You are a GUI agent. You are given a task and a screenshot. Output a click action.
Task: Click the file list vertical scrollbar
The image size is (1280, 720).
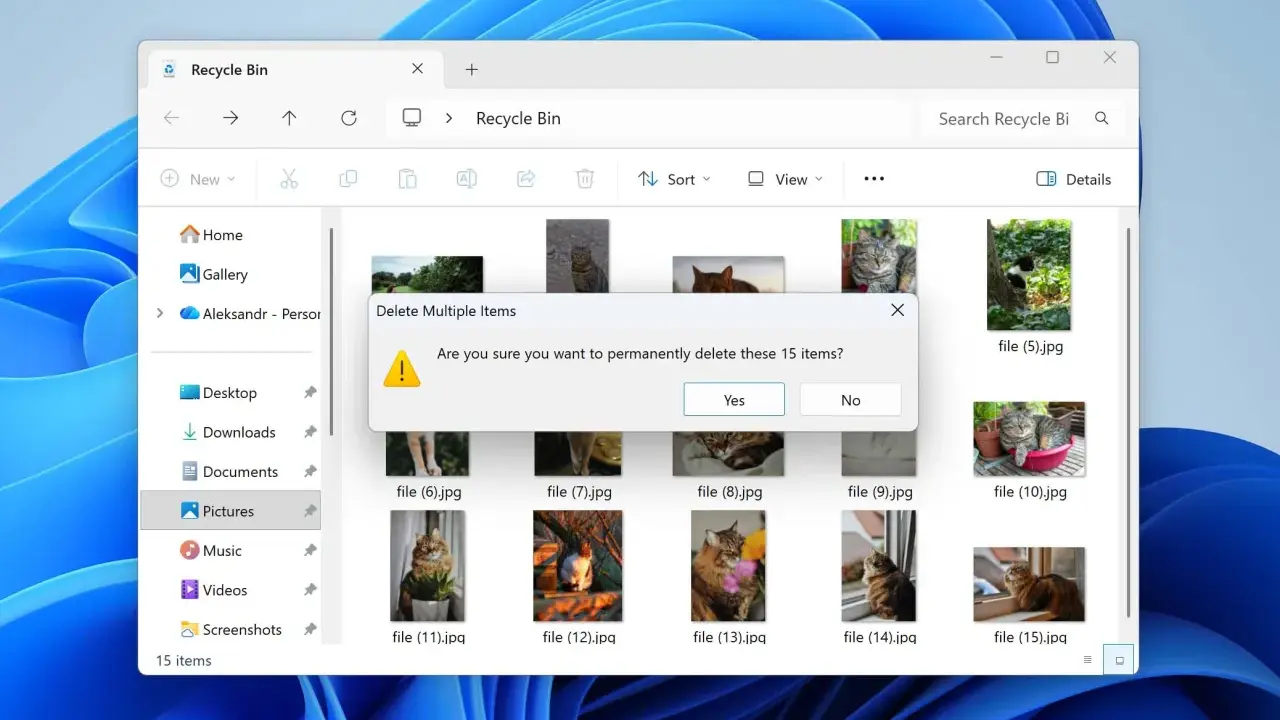pyautogui.click(x=1127, y=423)
